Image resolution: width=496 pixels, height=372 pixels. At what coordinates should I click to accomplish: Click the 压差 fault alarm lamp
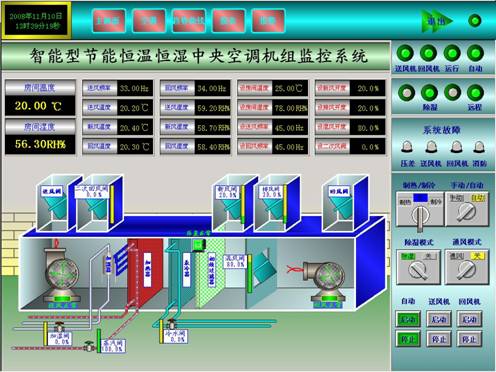(x=407, y=147)
